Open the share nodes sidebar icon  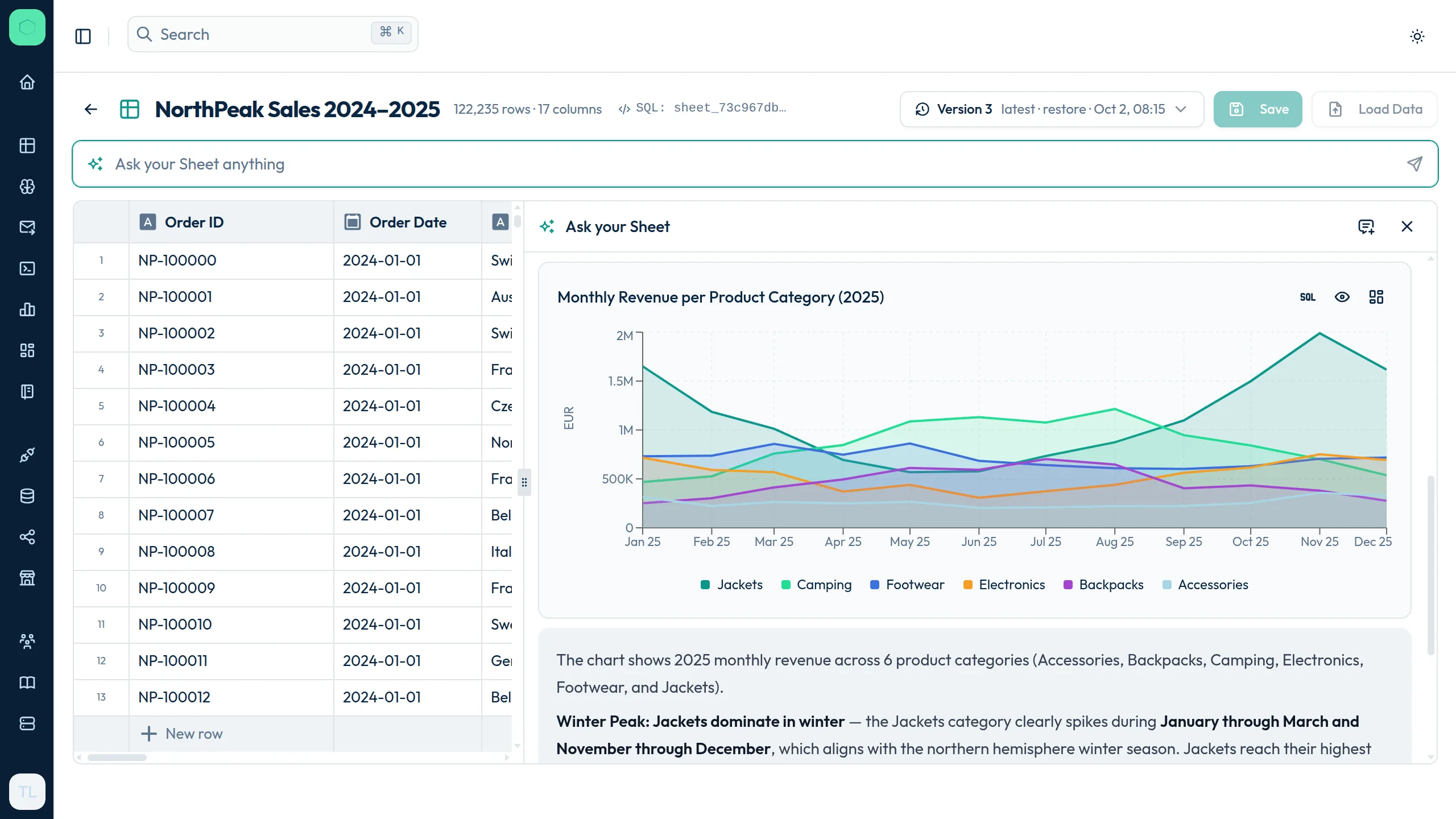pos(27,537)
